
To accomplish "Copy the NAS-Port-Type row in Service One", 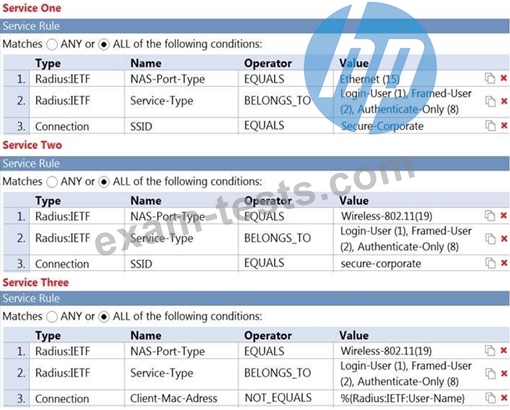I will (490, 78).
